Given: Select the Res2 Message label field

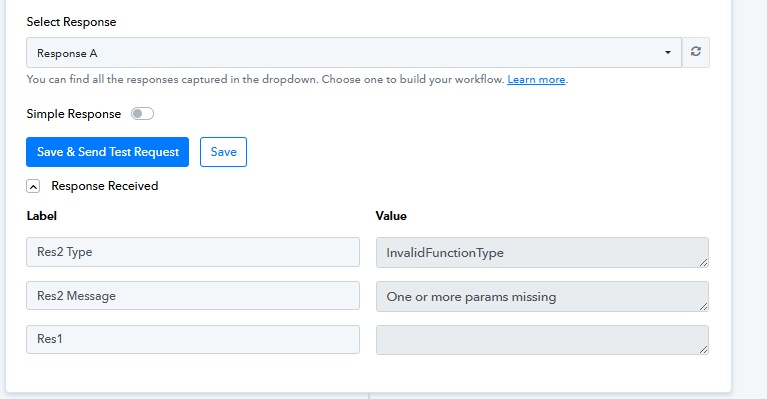Looking at the screenshot, I should click(193, 295).
